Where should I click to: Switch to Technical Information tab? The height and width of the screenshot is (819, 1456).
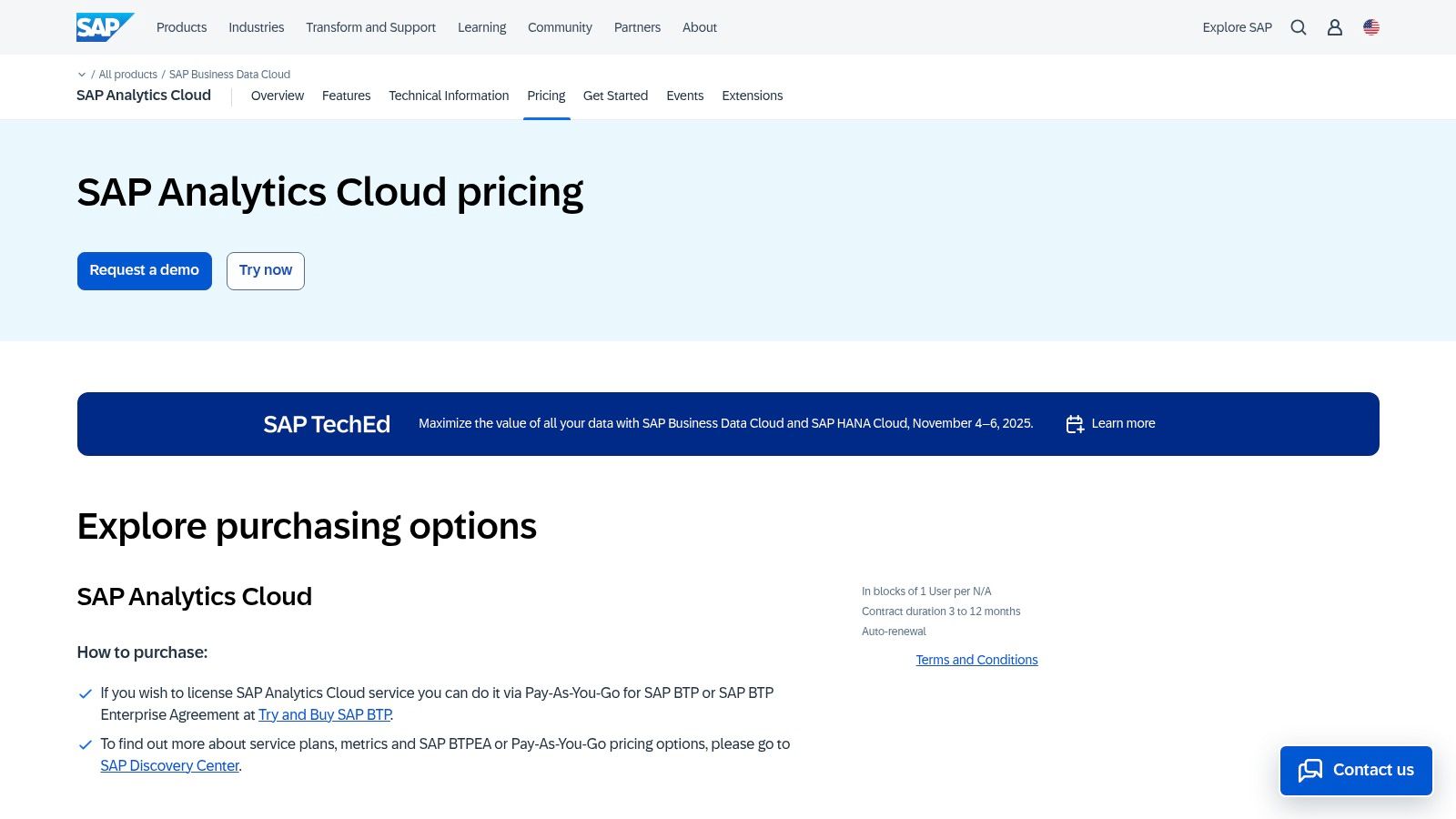tap(449, 96)
